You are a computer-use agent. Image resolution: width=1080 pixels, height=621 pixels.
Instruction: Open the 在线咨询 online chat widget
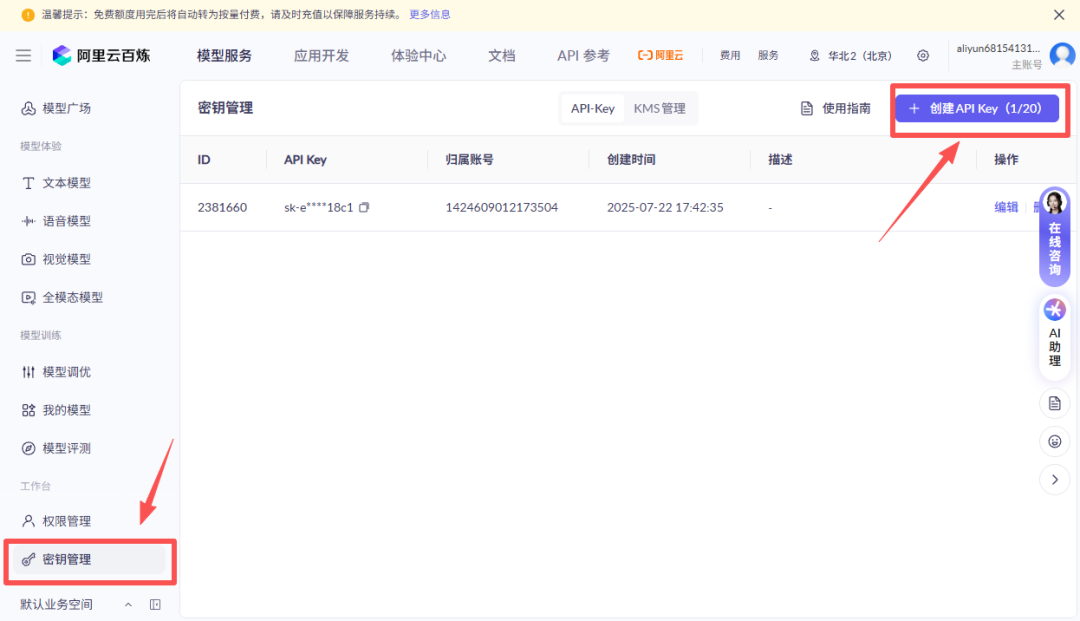tap(1054, 238)
